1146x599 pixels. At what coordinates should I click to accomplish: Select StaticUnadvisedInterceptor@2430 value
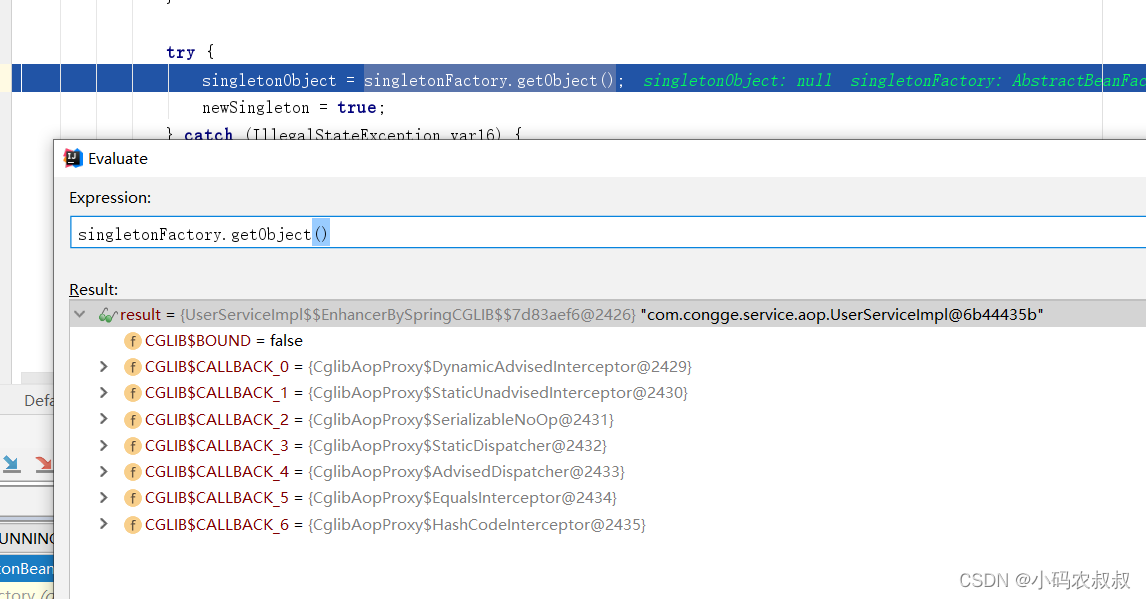click(x=498, y=393)
